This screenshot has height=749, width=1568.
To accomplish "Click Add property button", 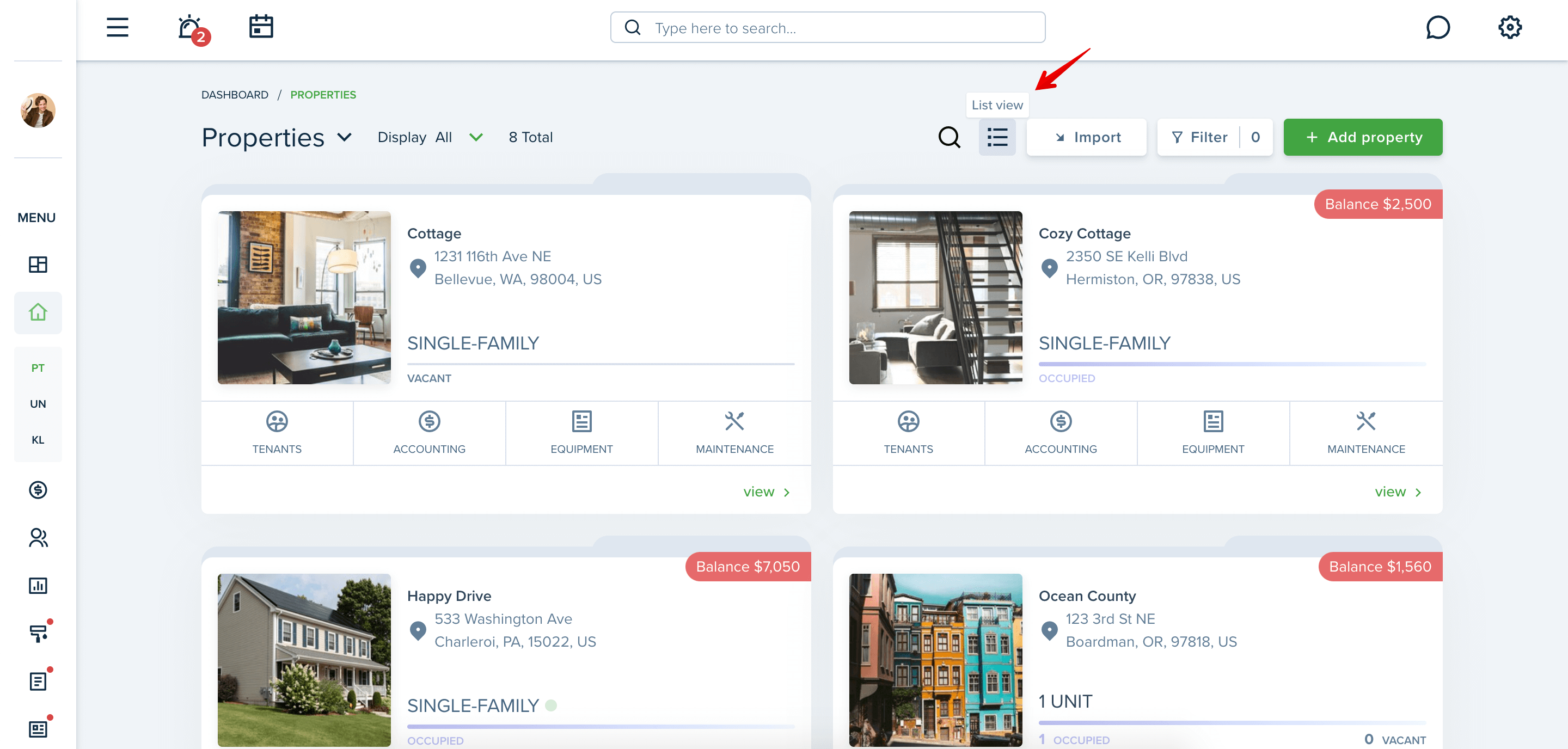I will [x=1363, y=138].
